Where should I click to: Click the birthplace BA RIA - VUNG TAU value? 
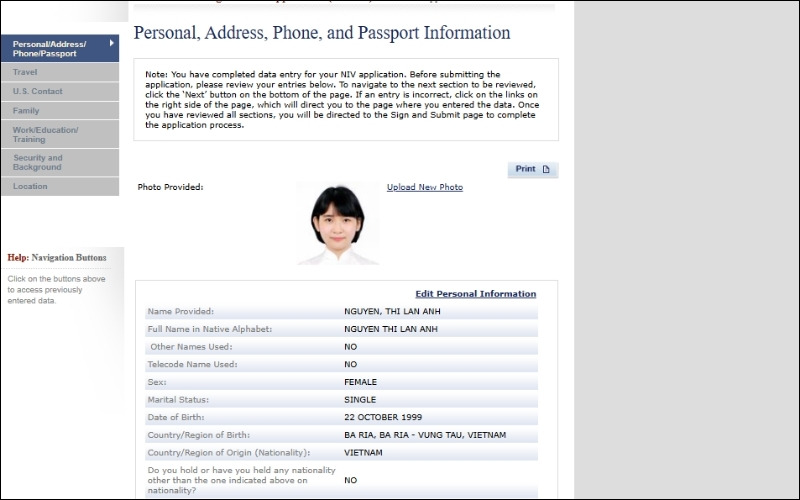click(425, 435)
